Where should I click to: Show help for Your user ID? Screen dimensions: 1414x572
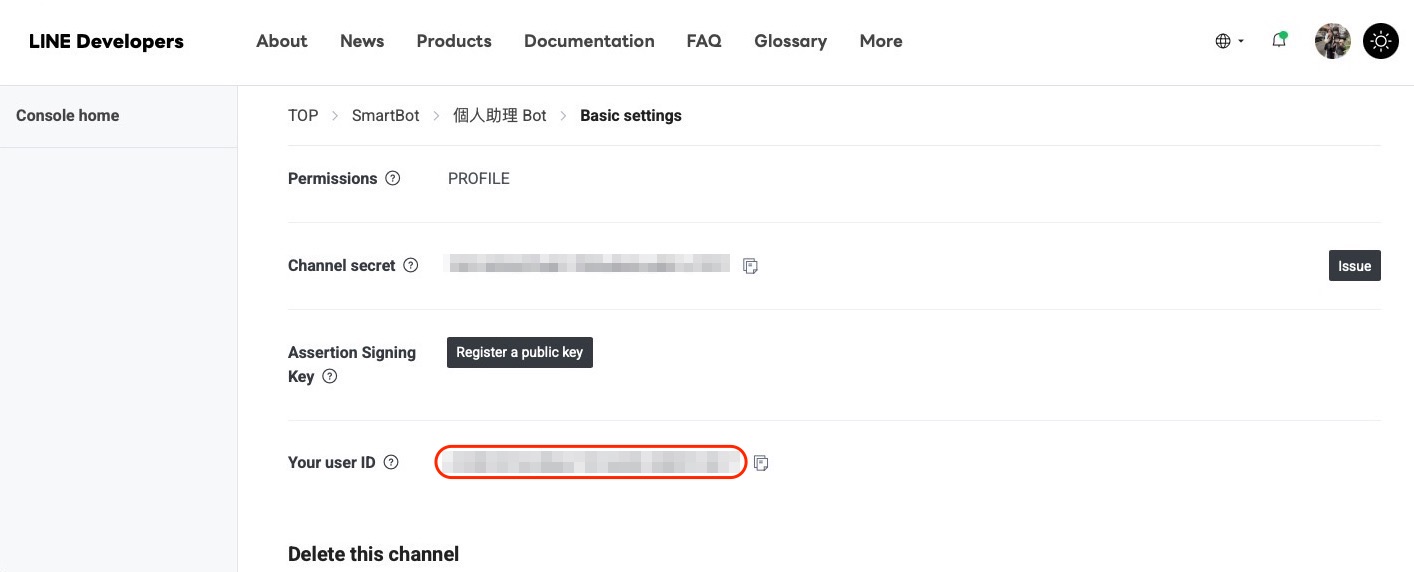click(x=391, y=463)
